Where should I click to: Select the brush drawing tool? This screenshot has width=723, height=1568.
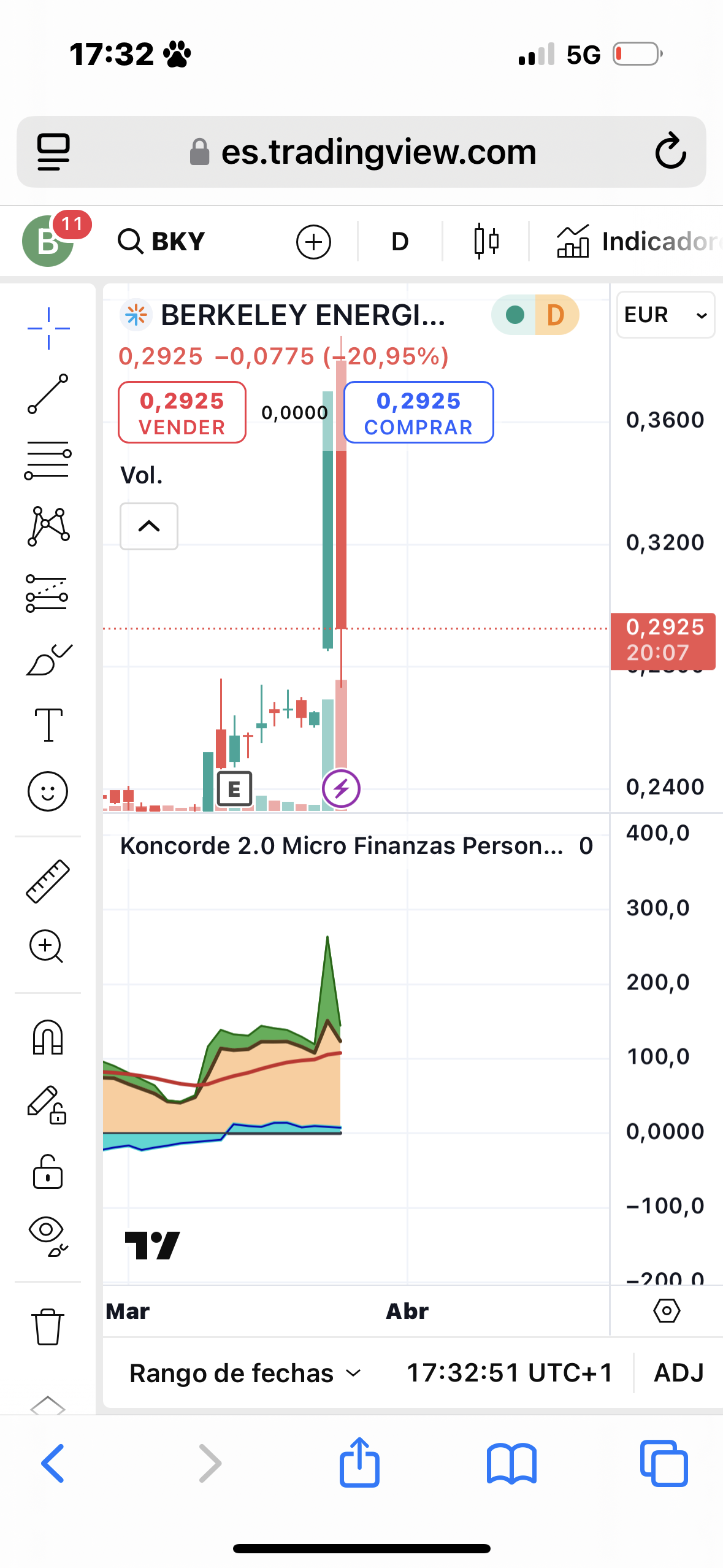point(48,659)
